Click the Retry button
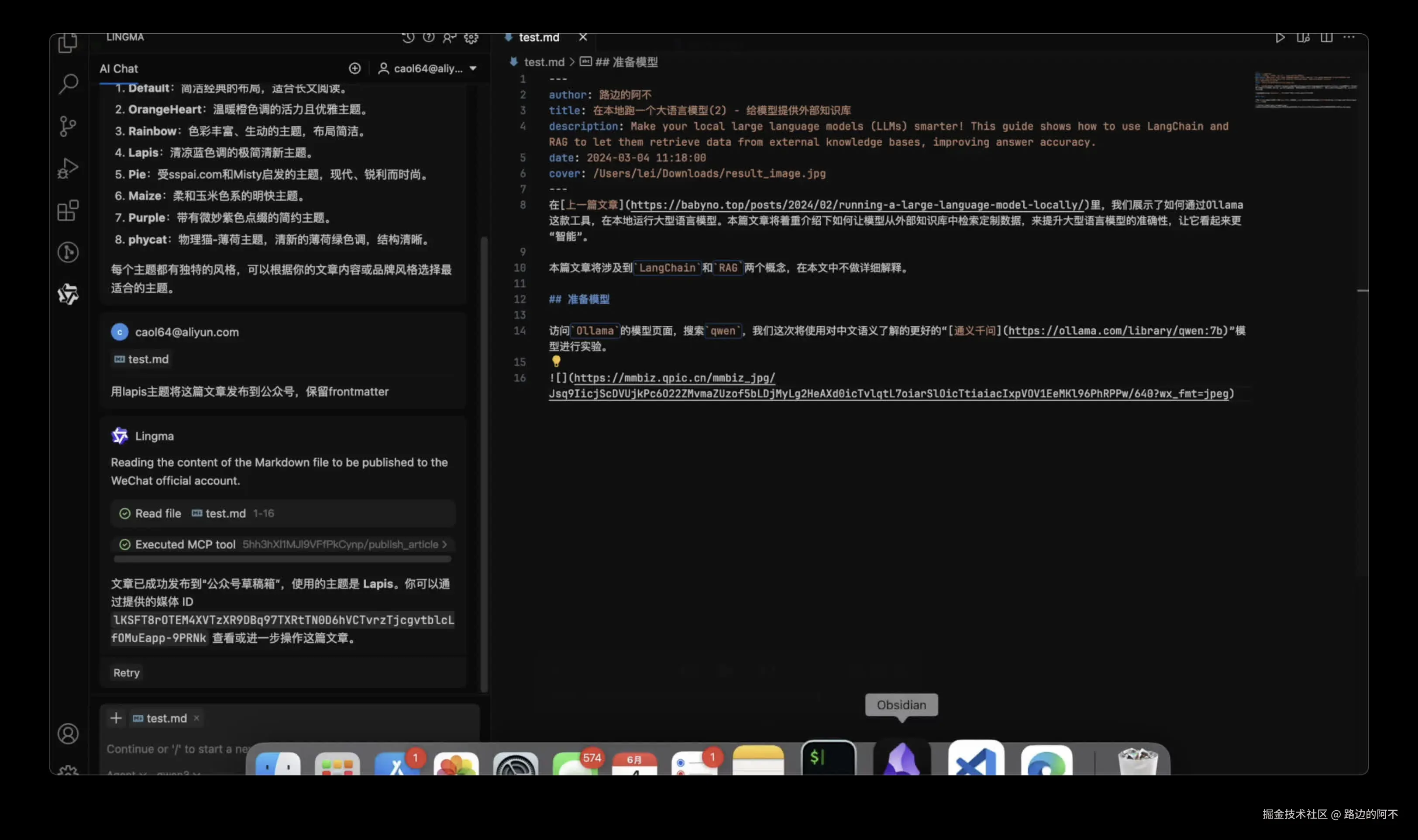This screenshot has width=1418, height=840. pos(126,672)
